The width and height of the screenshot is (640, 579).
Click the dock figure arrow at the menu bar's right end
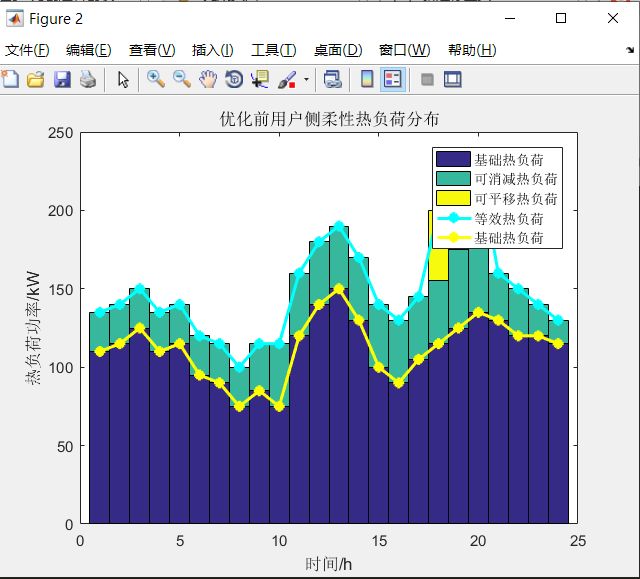630,50
